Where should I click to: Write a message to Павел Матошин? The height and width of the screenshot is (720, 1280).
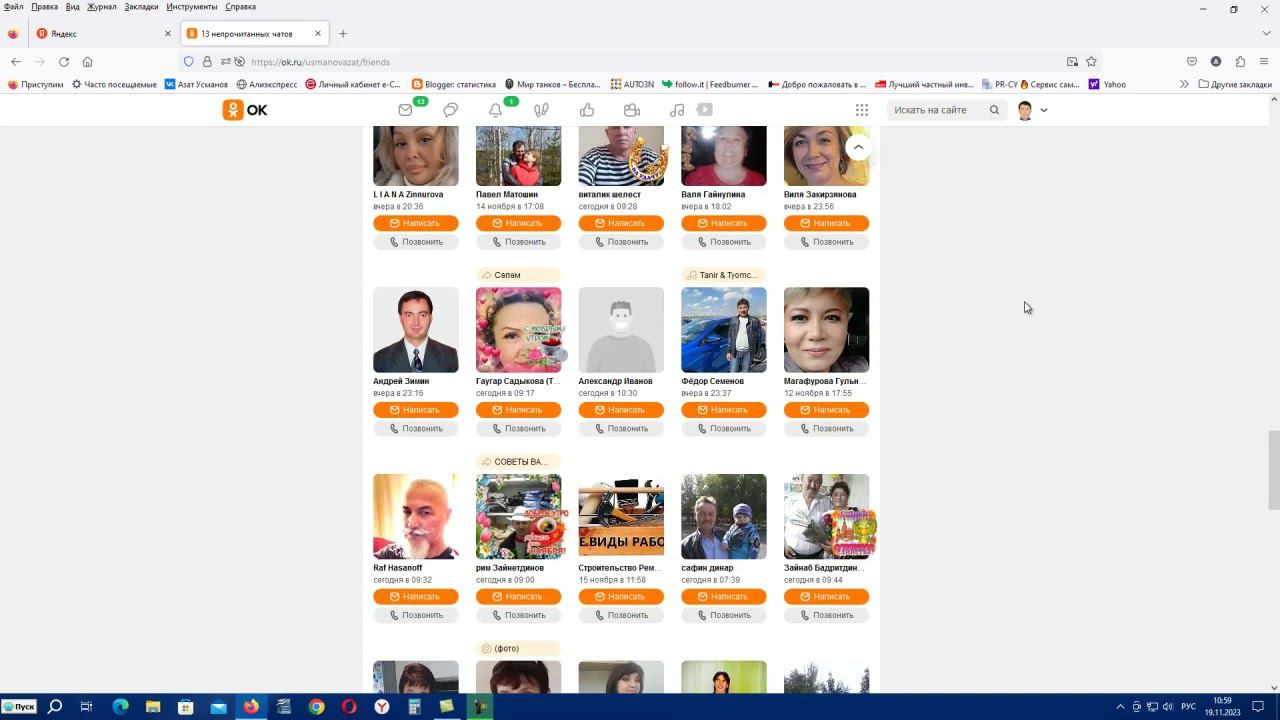click(x=518, y=223)
